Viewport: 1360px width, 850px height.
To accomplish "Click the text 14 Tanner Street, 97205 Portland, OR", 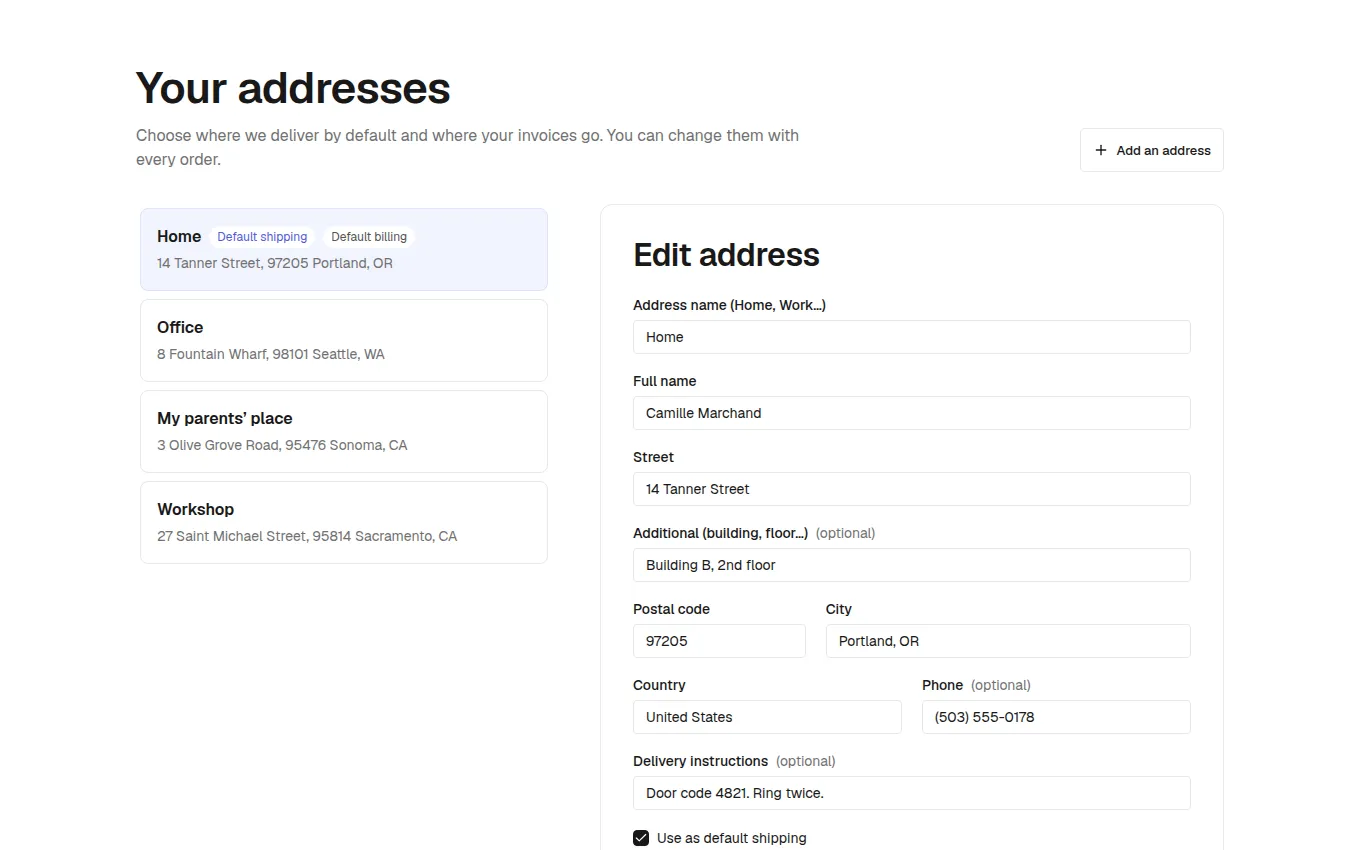I will (x=275, y=263).
